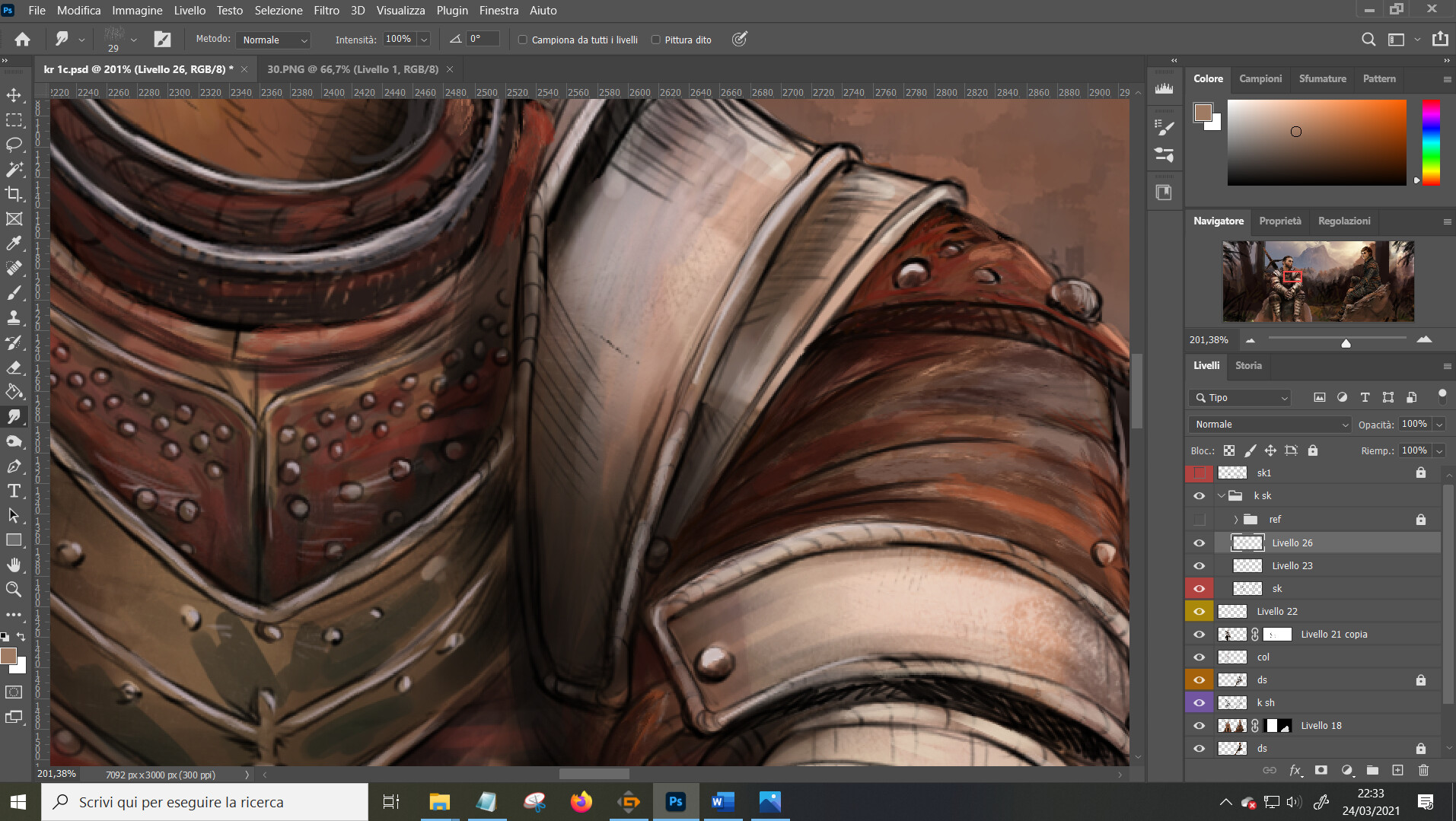This screenshot has height=821, width=1456.
Task: Select the Move tool
Action: pos(14,95)
